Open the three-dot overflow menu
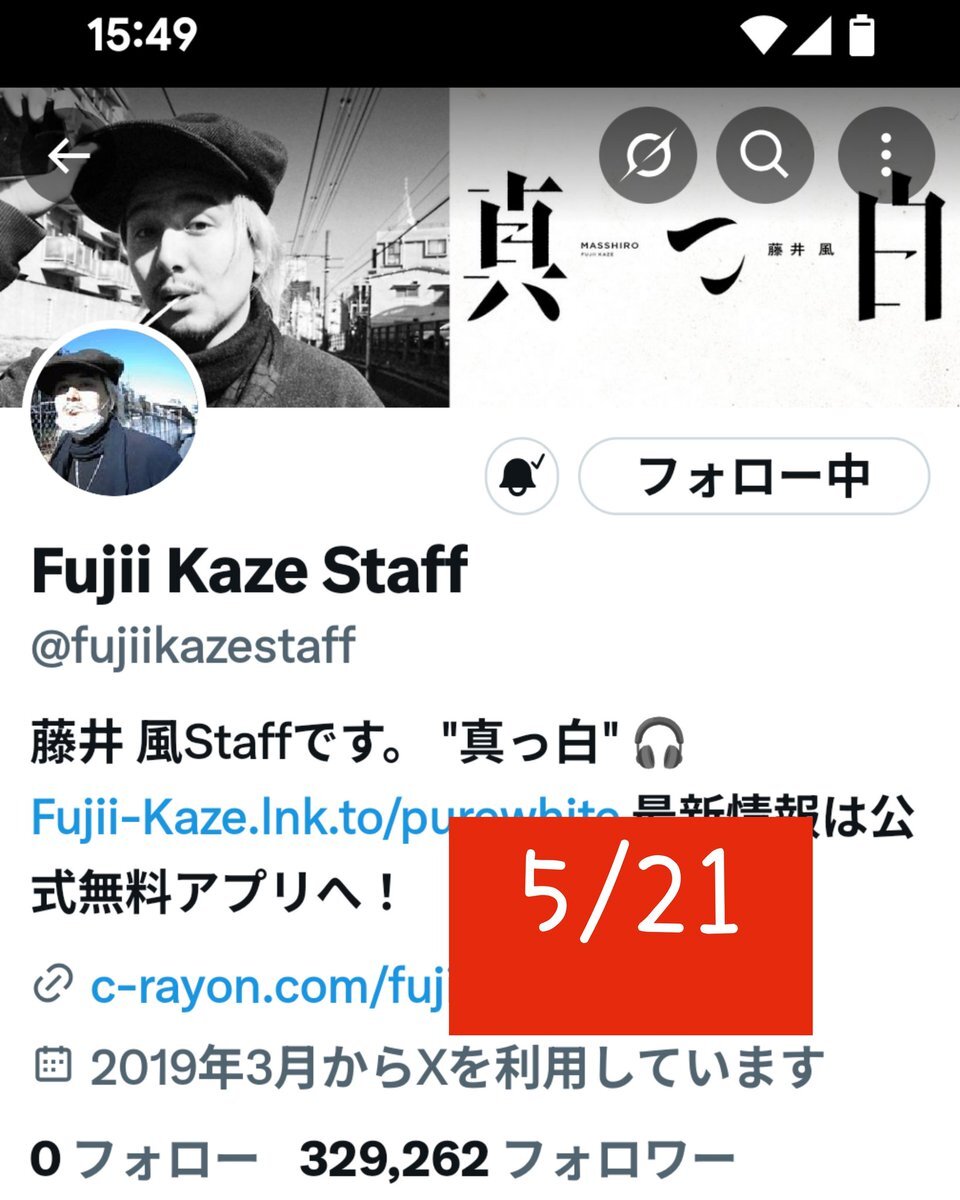 [x=886, y=156]
